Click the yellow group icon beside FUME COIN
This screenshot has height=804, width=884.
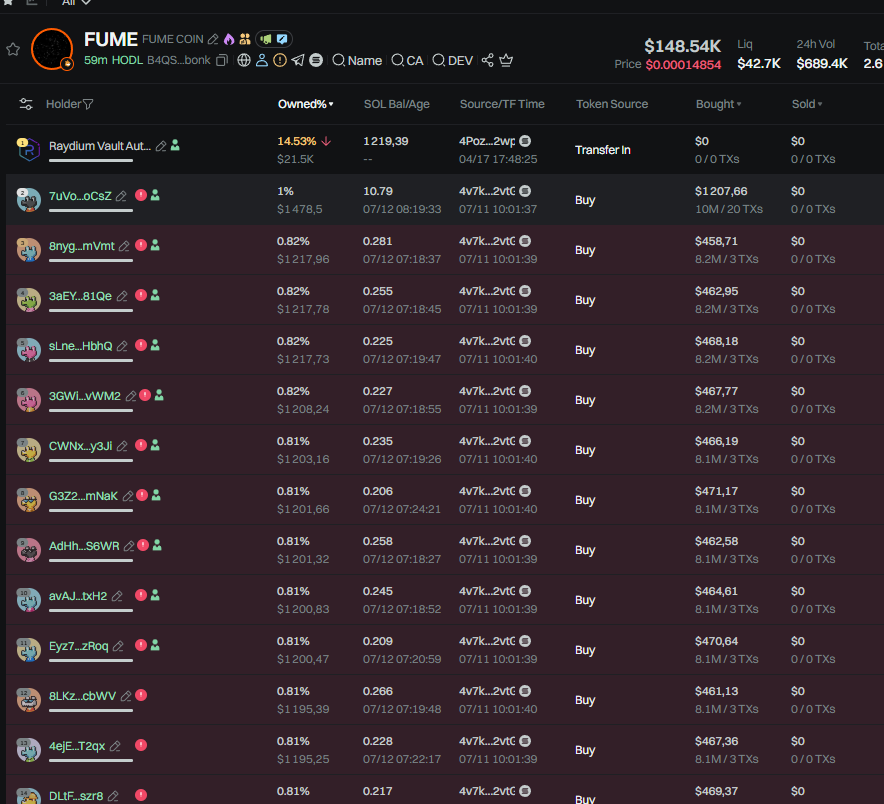(245, 39)
